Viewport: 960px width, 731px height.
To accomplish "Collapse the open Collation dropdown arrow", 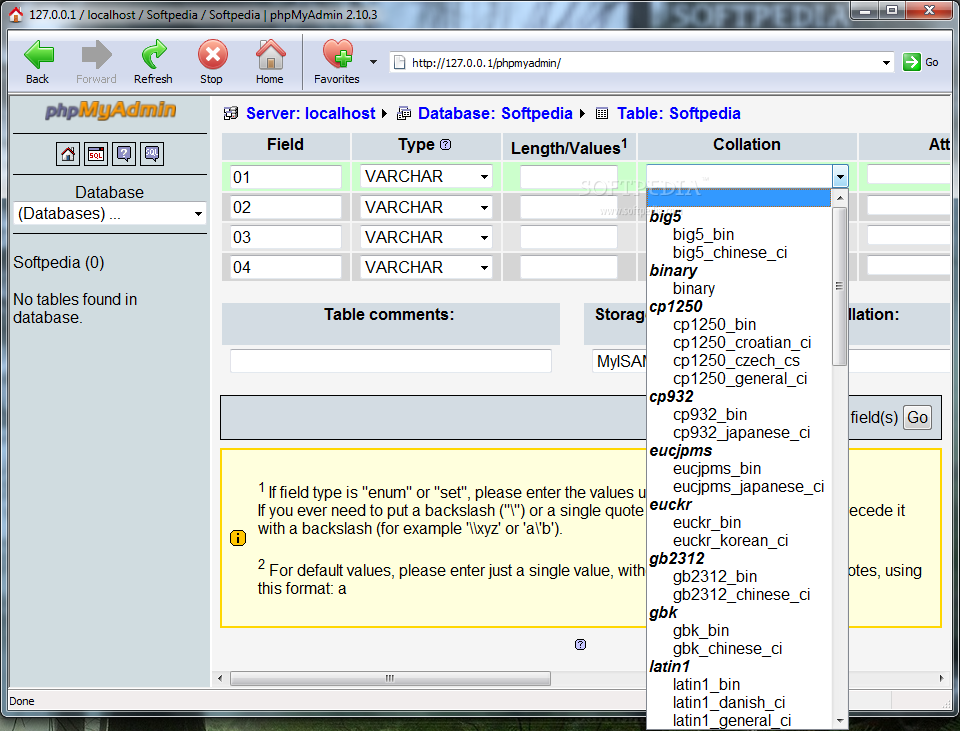I will click(840, 176).
